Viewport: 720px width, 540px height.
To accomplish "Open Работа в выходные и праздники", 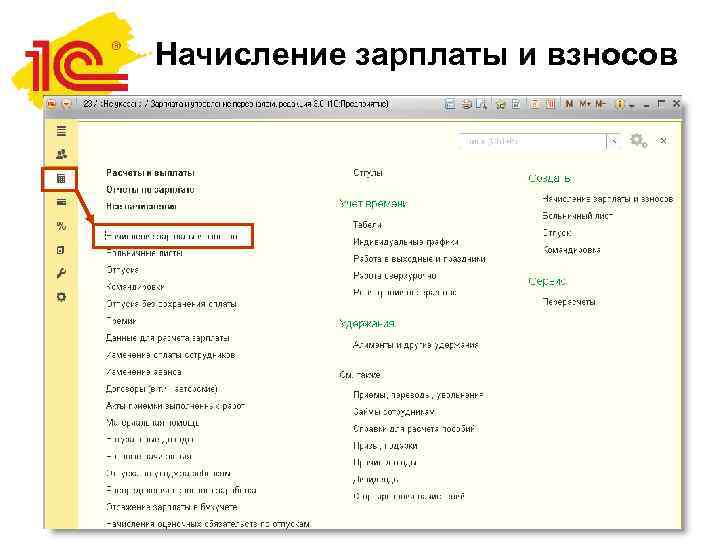I will click(419, 259).
